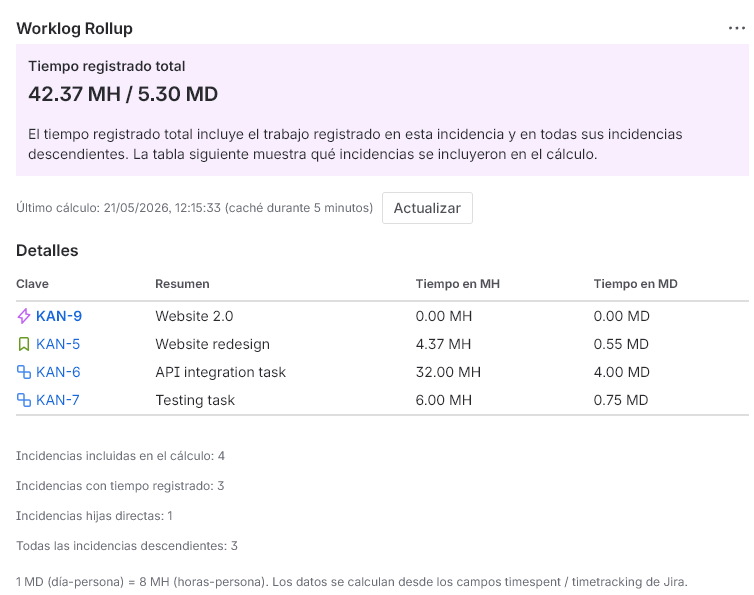Viewport: 754px width, 595px height.
Task: Select the Clave column header
Action: tap(32, 284)
